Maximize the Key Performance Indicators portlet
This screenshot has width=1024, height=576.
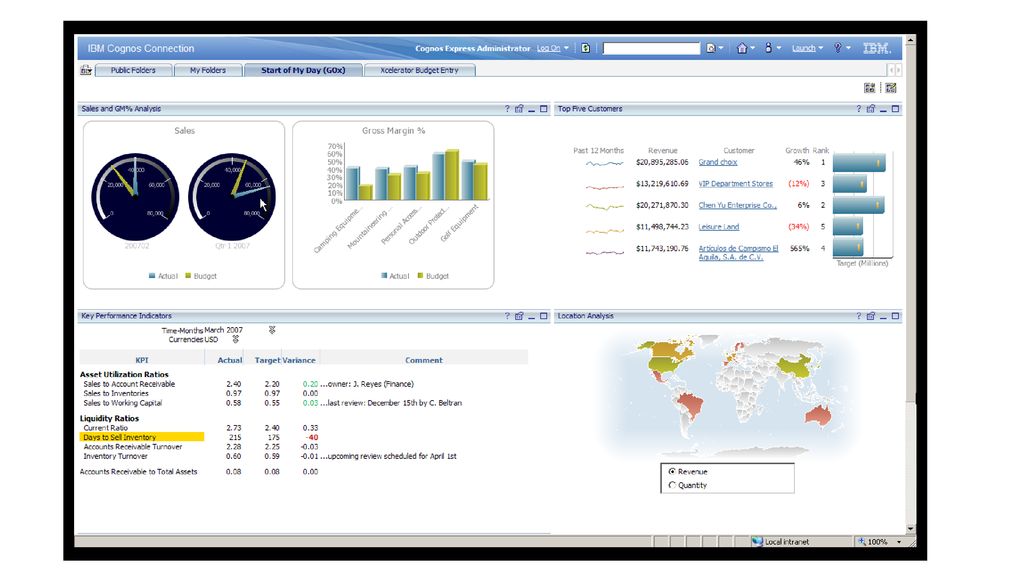pos(543,316)
